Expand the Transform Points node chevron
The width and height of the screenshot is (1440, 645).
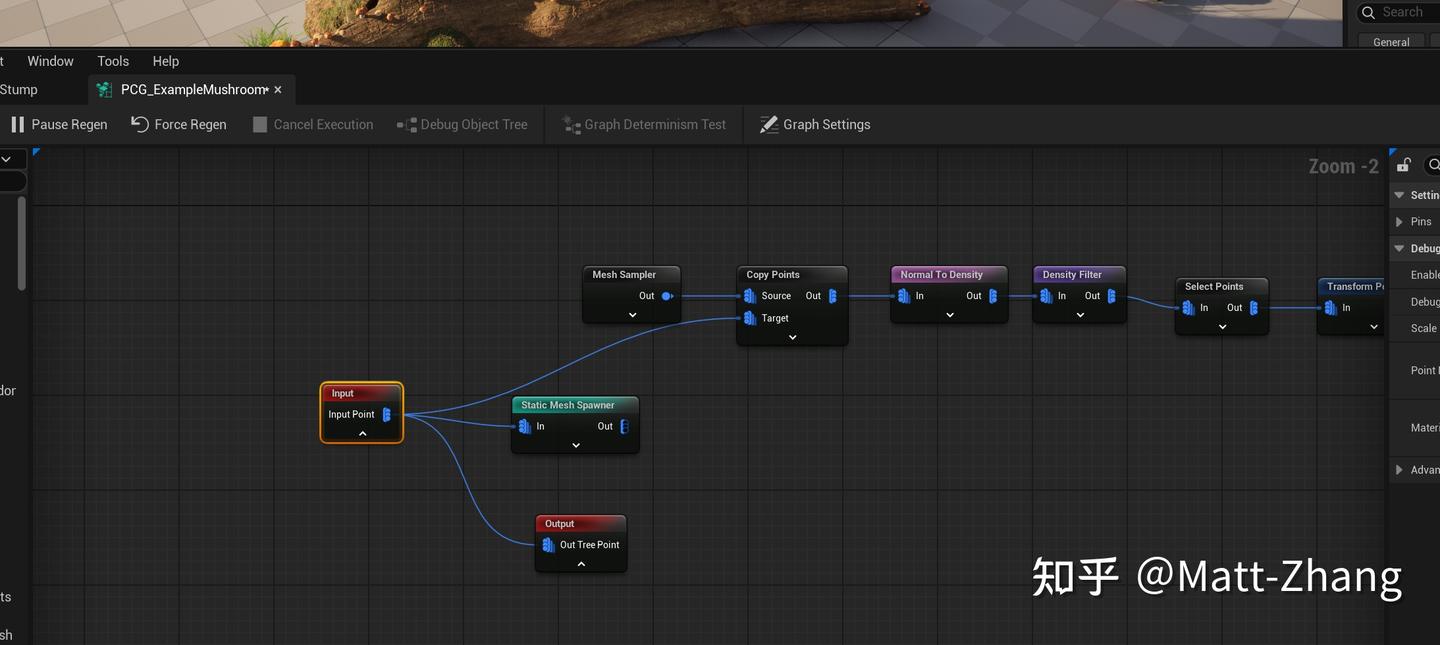[x=1374, y=327]
